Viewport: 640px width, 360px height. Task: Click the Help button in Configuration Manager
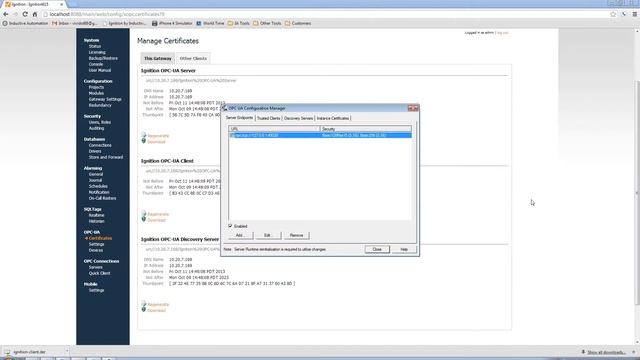(404, 249)
